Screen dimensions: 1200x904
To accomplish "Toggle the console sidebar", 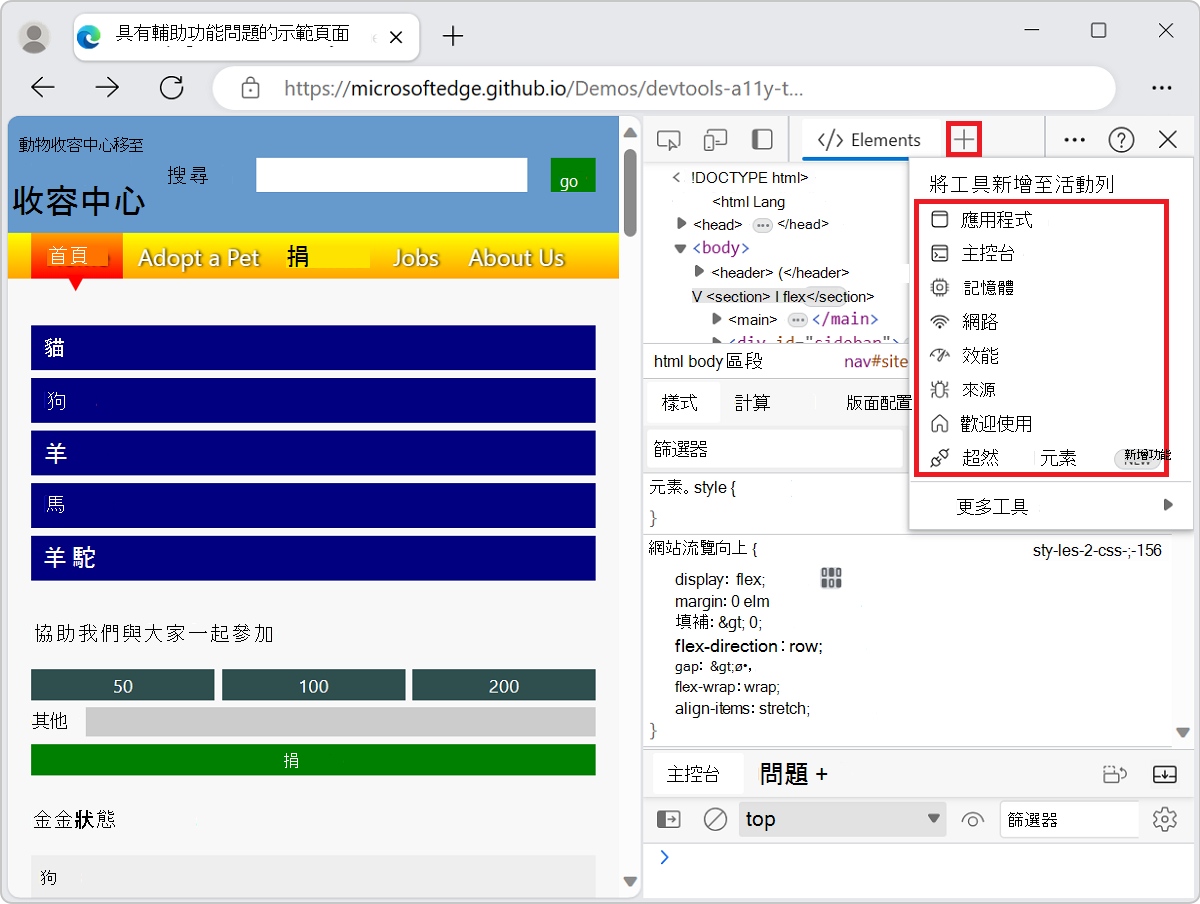I will 668,819.
